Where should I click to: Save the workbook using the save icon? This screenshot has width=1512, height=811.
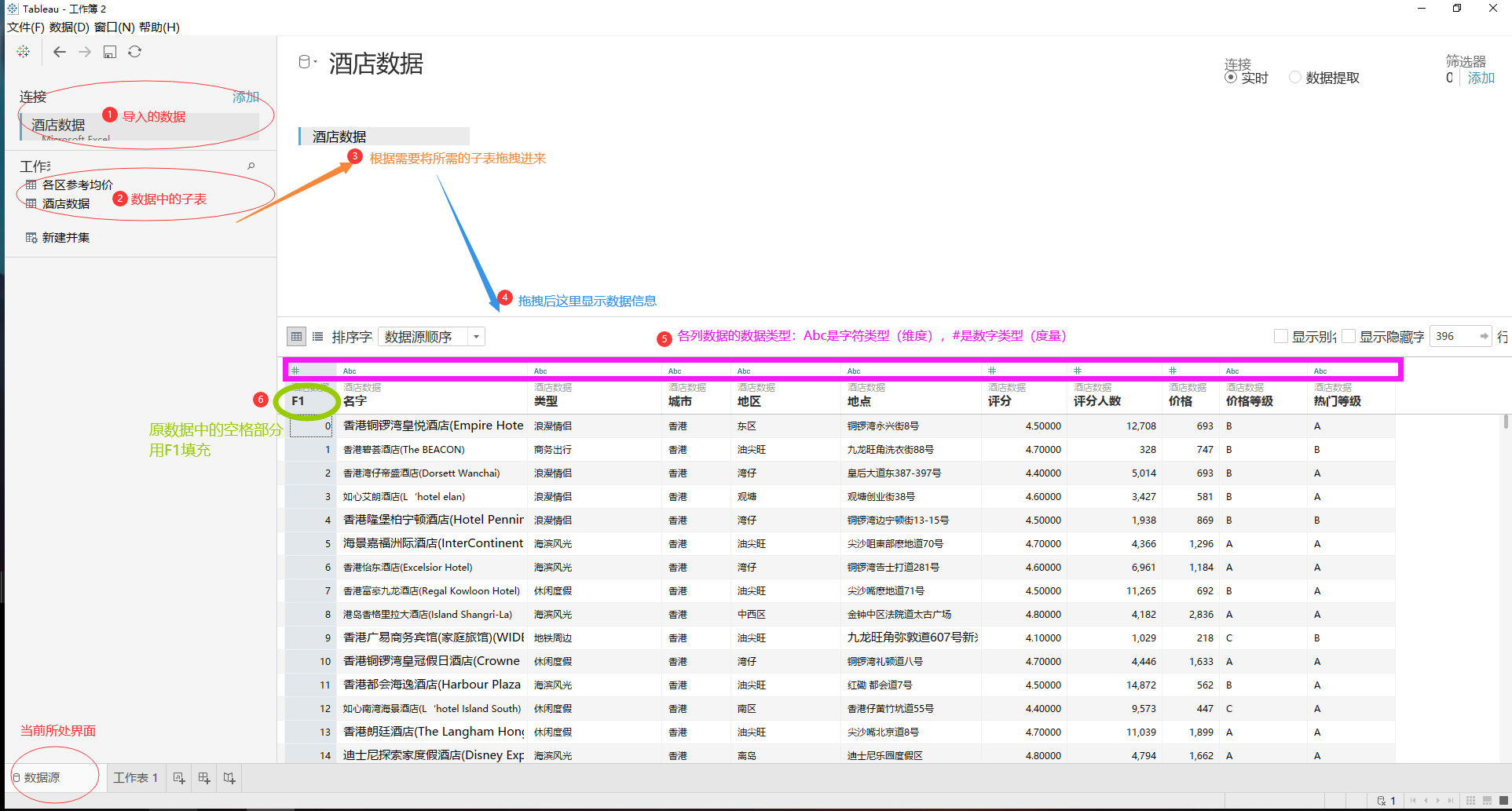coord(110,51)
